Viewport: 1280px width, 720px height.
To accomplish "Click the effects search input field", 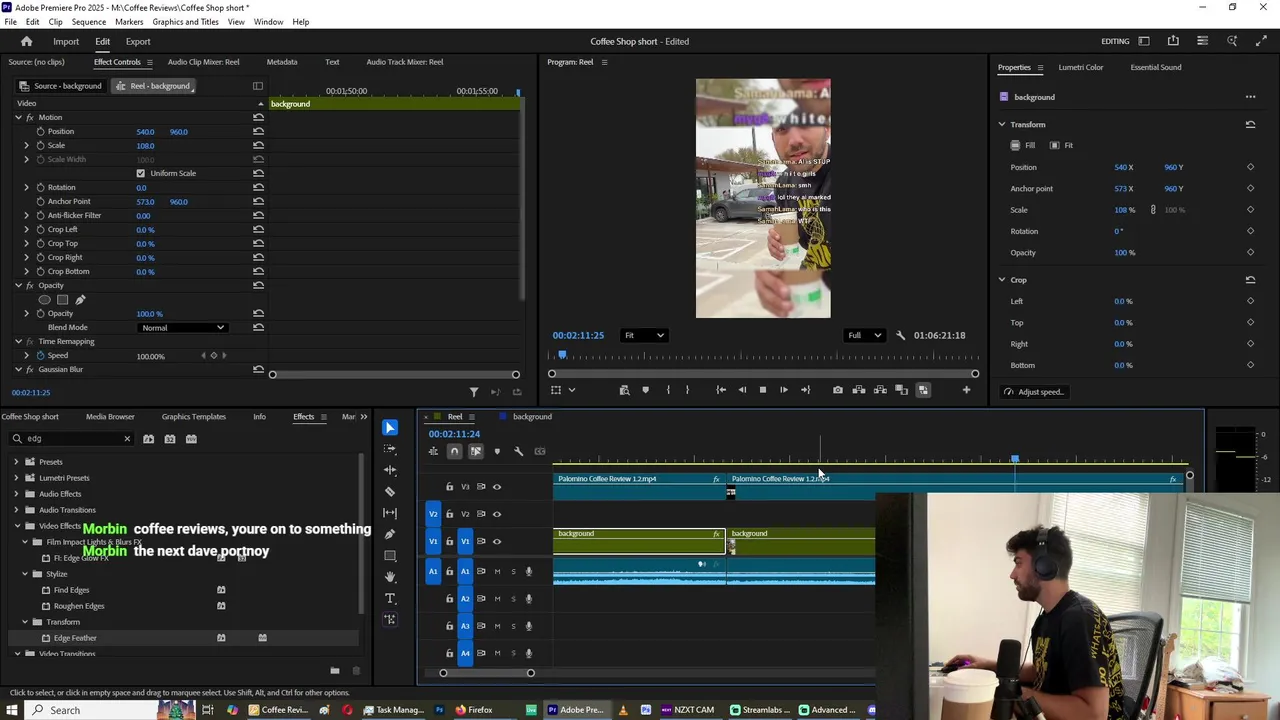I will (70, 439).
